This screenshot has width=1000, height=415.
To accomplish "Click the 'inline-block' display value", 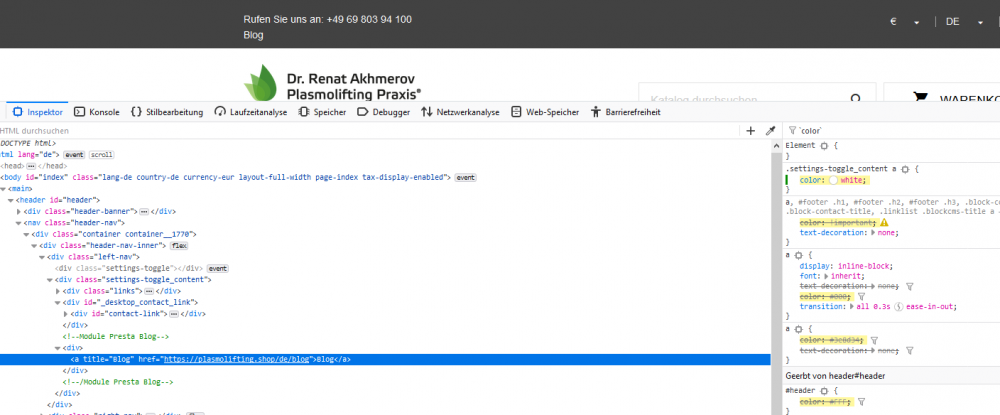I will [864, 266].
